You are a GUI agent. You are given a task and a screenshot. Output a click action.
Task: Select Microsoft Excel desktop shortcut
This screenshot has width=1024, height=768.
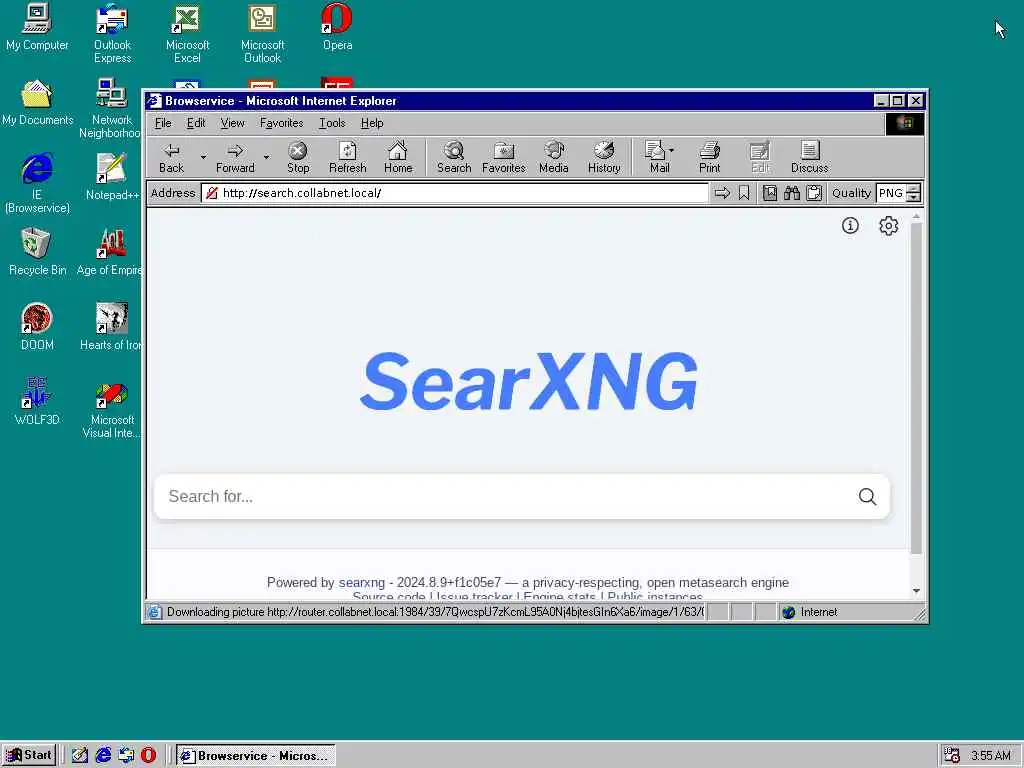(x=187, y=33)
